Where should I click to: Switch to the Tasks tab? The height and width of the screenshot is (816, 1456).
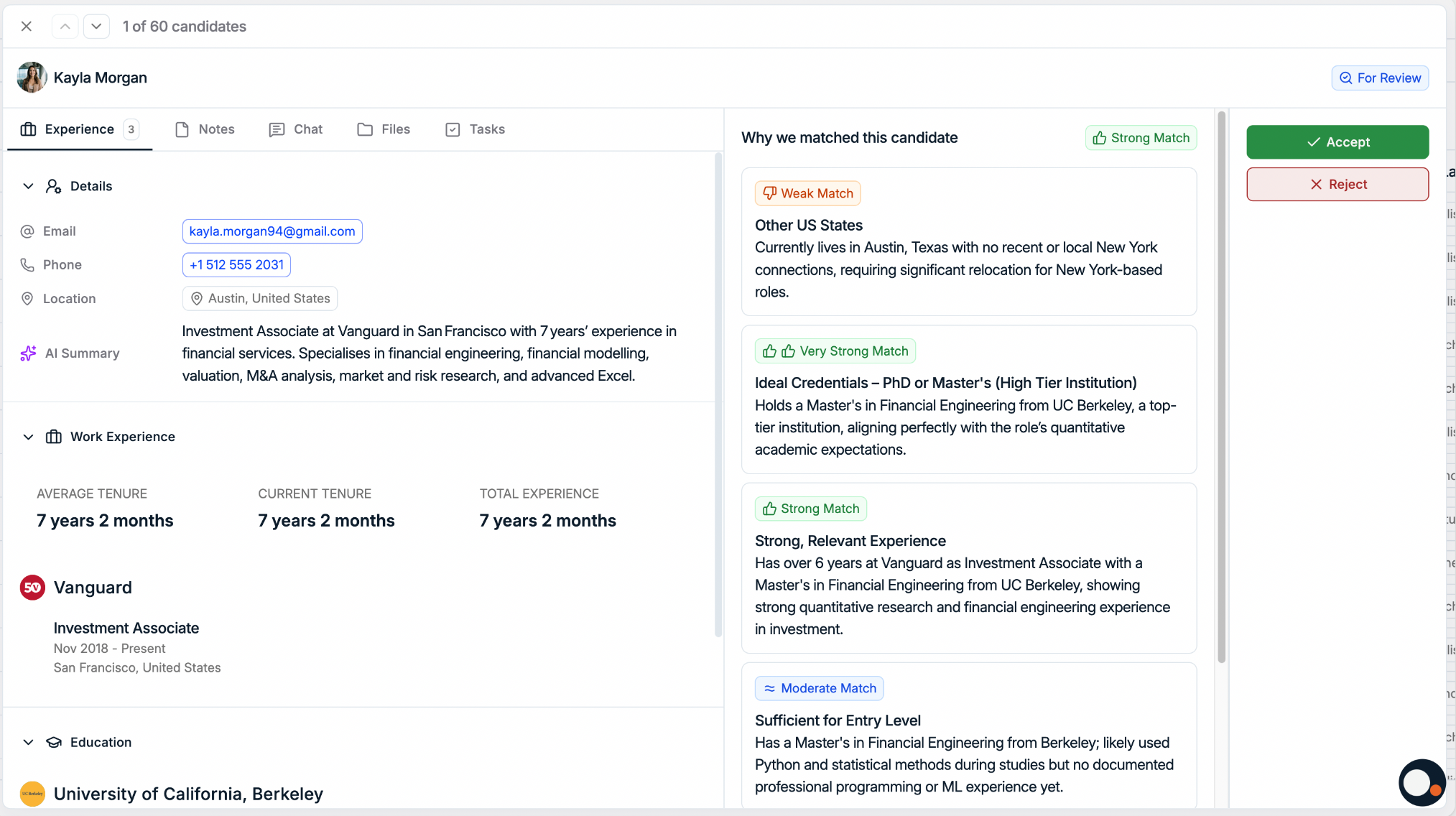click(475, 129)
